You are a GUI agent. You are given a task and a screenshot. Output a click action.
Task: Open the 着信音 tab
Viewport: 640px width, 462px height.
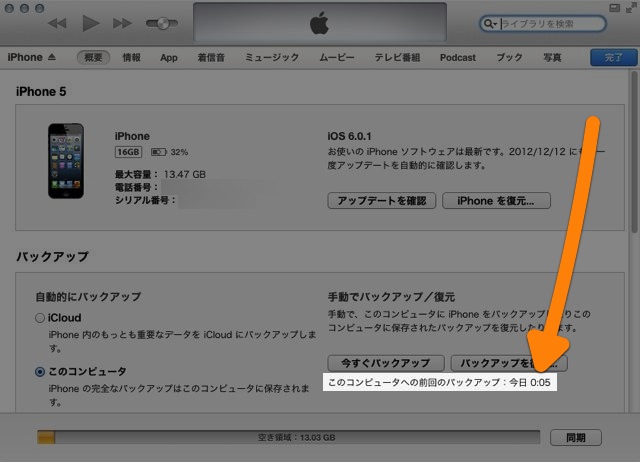(211, 58)
